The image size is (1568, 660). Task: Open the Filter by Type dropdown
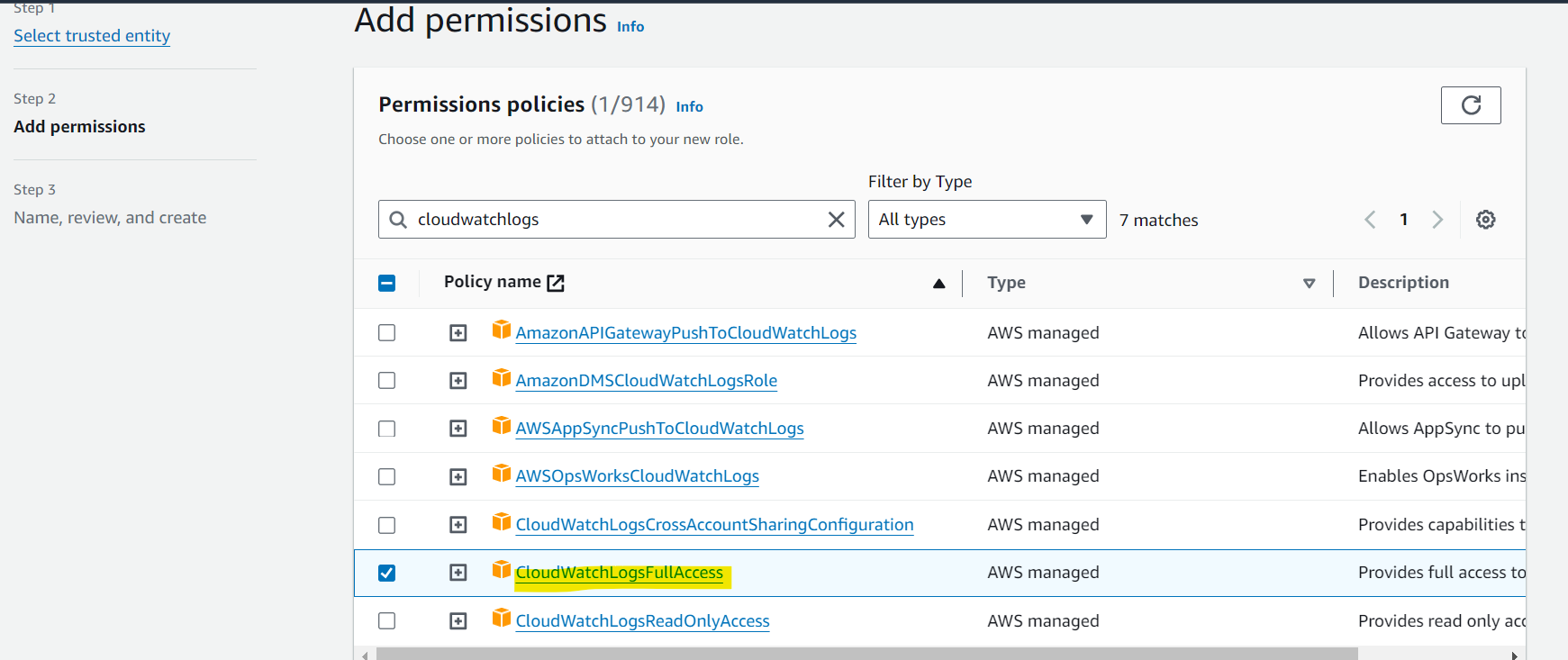987,220
